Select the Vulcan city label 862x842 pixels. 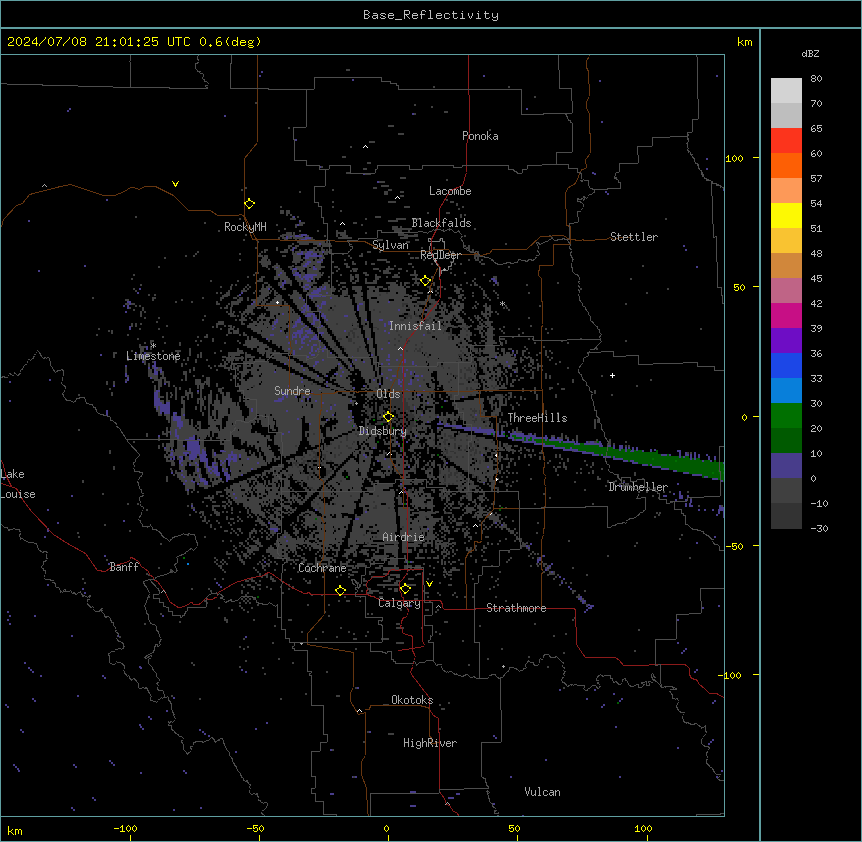point(542,792)
